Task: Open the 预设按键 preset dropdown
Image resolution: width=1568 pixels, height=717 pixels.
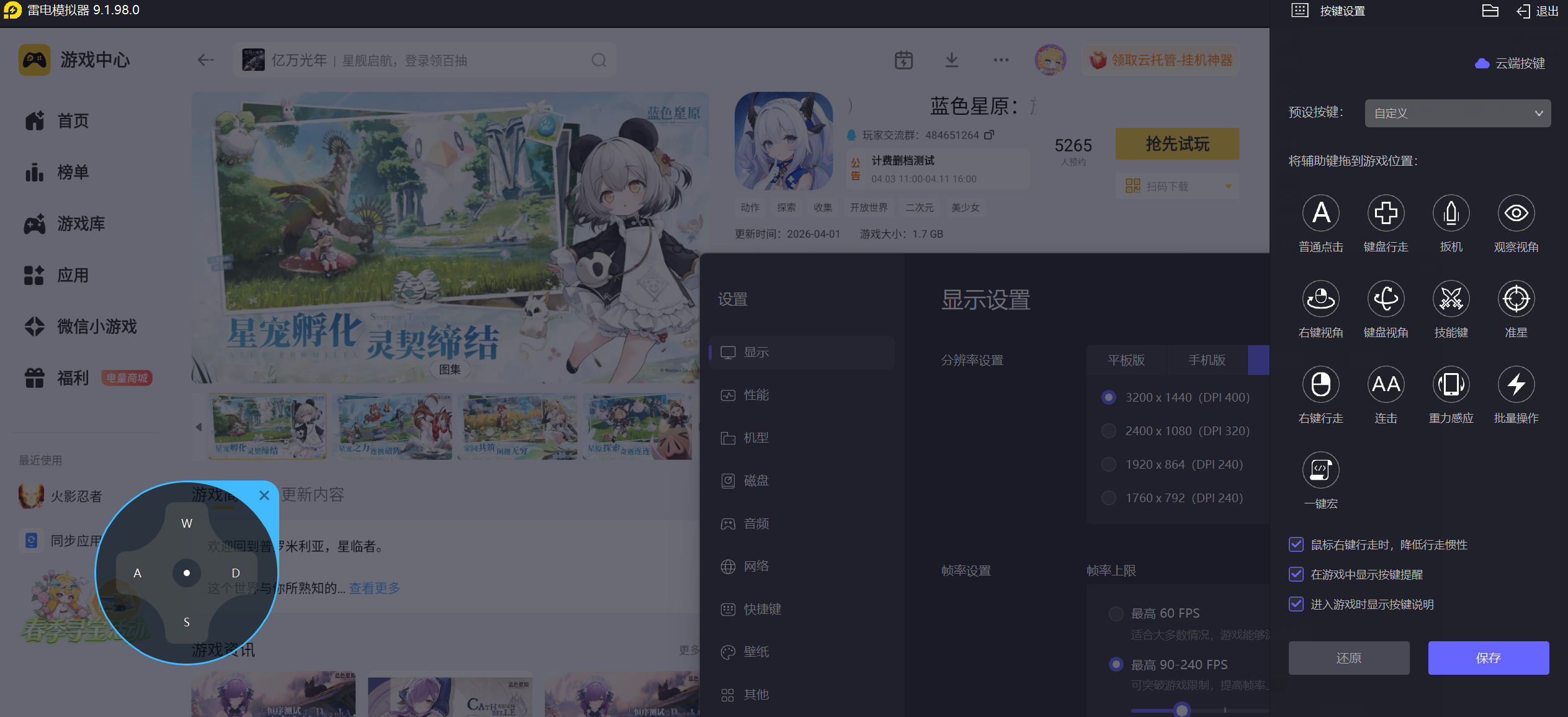Action: (x=1457, y=113)
